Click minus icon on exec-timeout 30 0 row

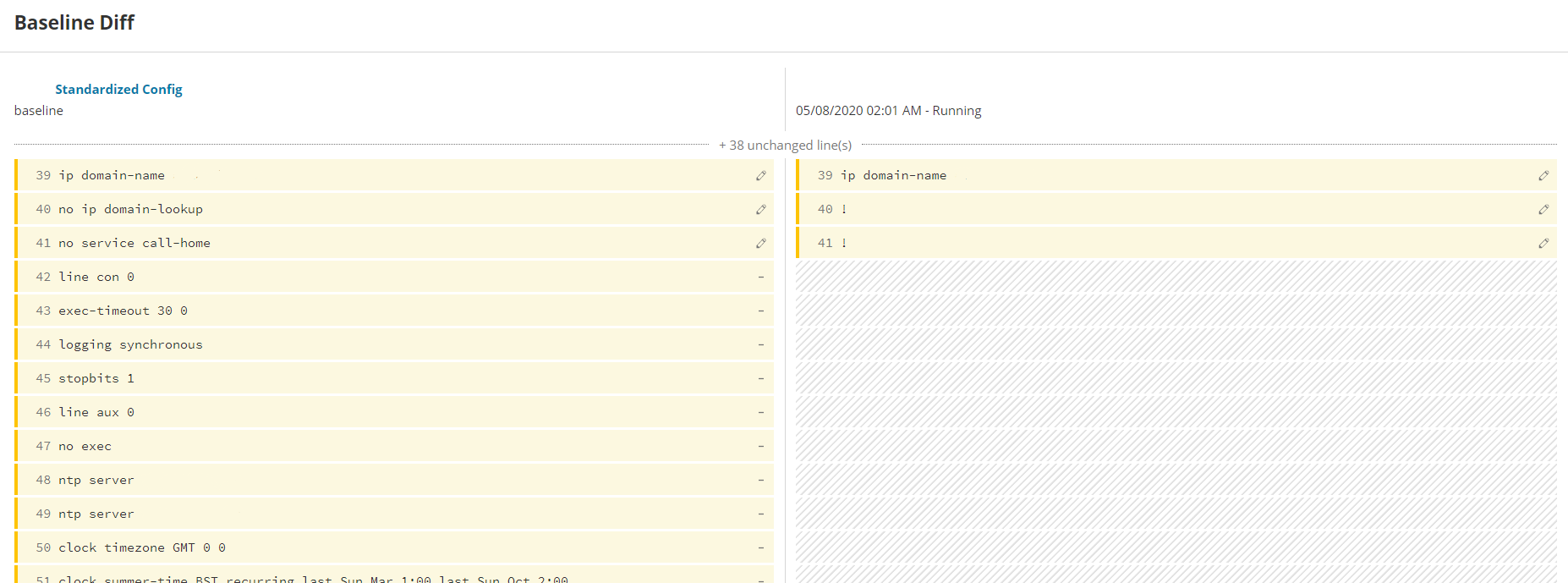coord(761,311)
